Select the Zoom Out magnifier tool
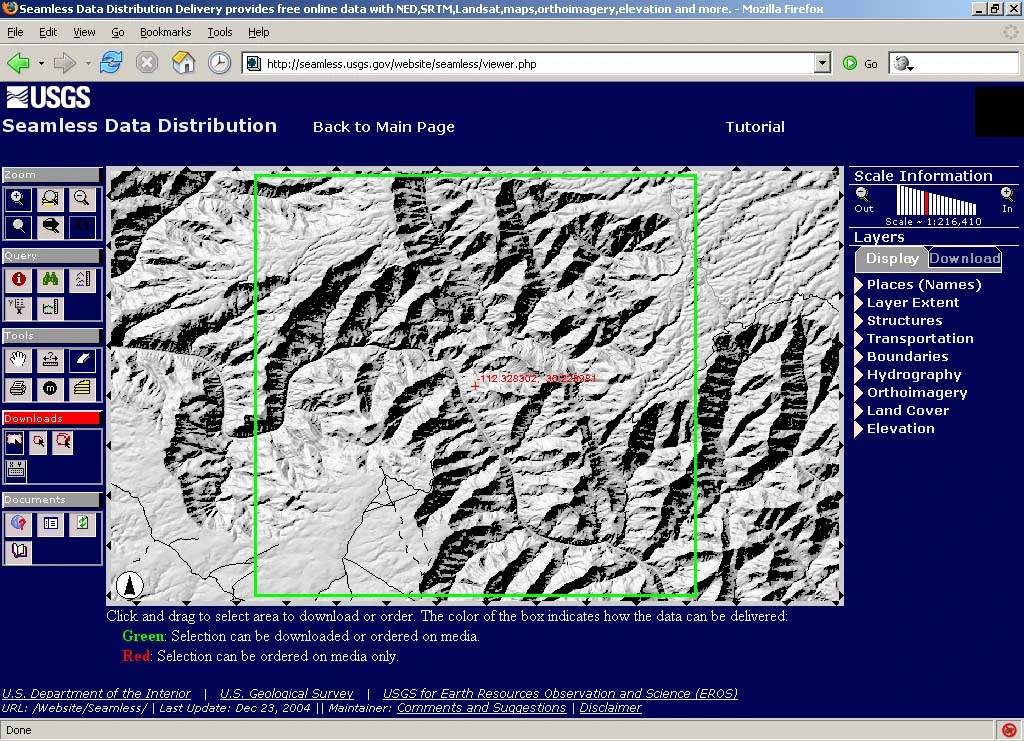This screenshot has height=741, width=1024. point(82,198)
